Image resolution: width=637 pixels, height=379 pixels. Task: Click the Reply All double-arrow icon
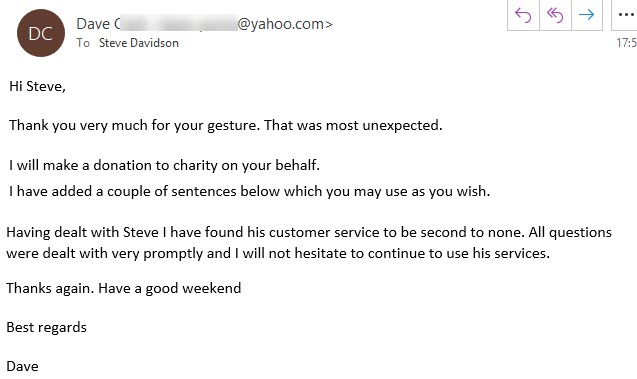pyautogui.click(x=555, y=15)
